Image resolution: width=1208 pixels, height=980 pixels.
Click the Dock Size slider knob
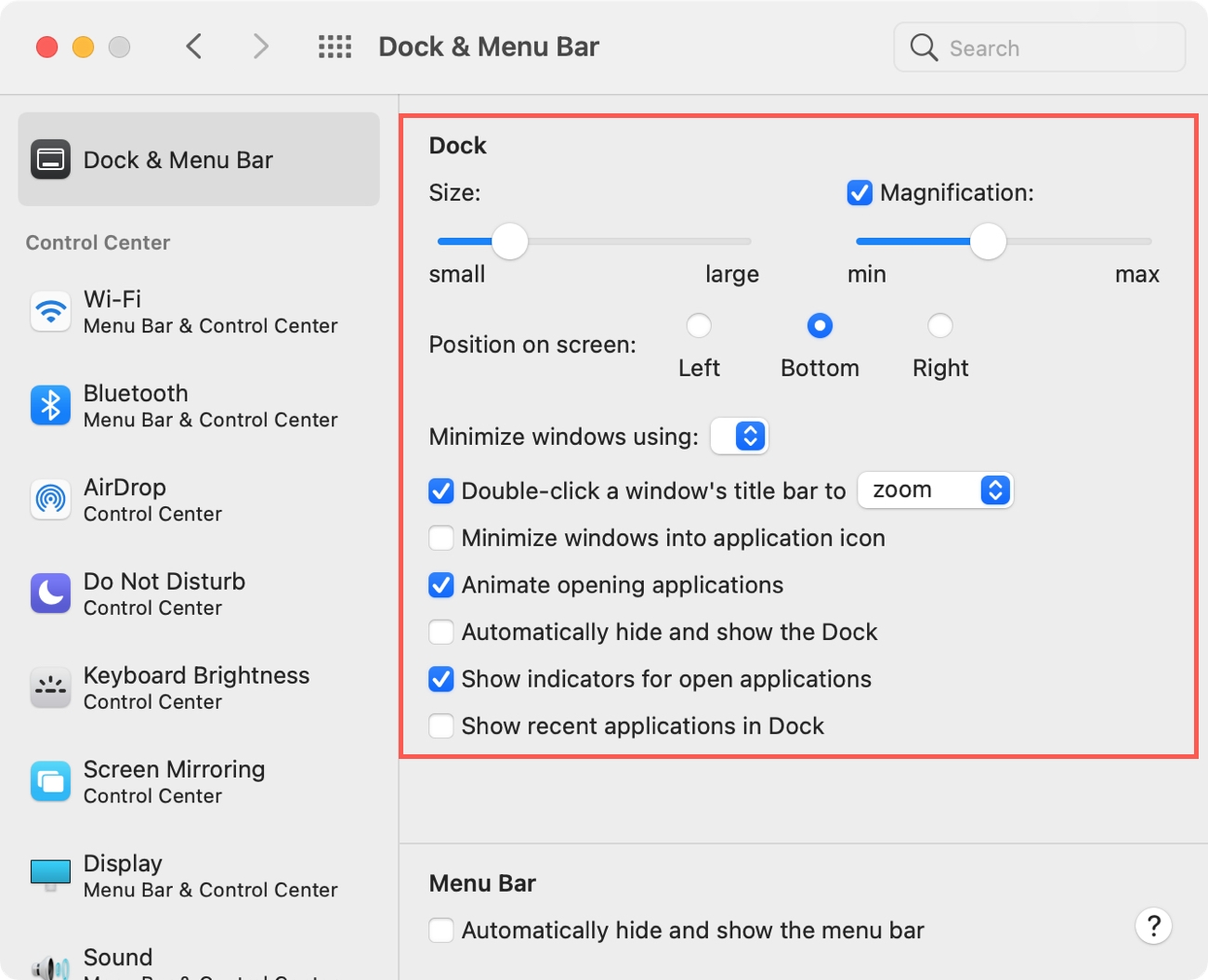point(509,242)
